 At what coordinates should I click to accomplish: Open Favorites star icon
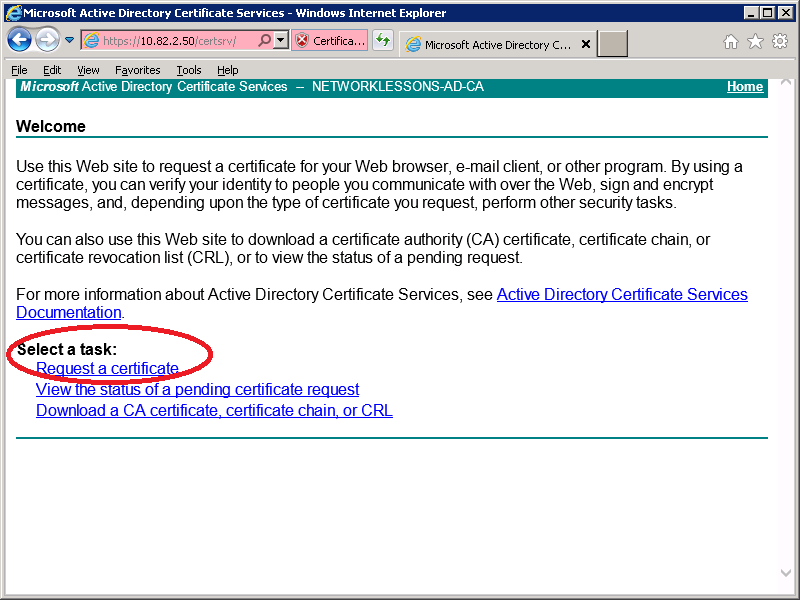click(x=755, y=41)
